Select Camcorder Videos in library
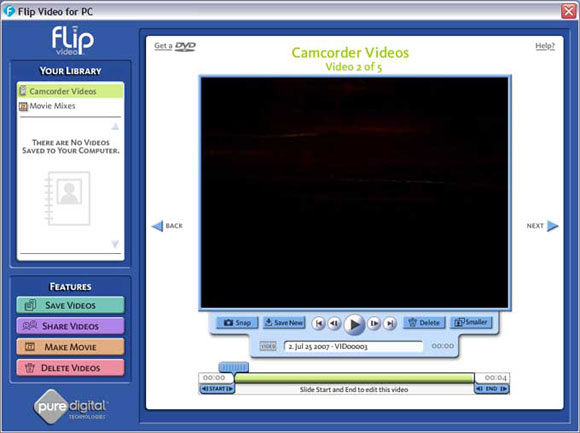The image size is (580, 433). pyautogui.click(x=70, y=91)
